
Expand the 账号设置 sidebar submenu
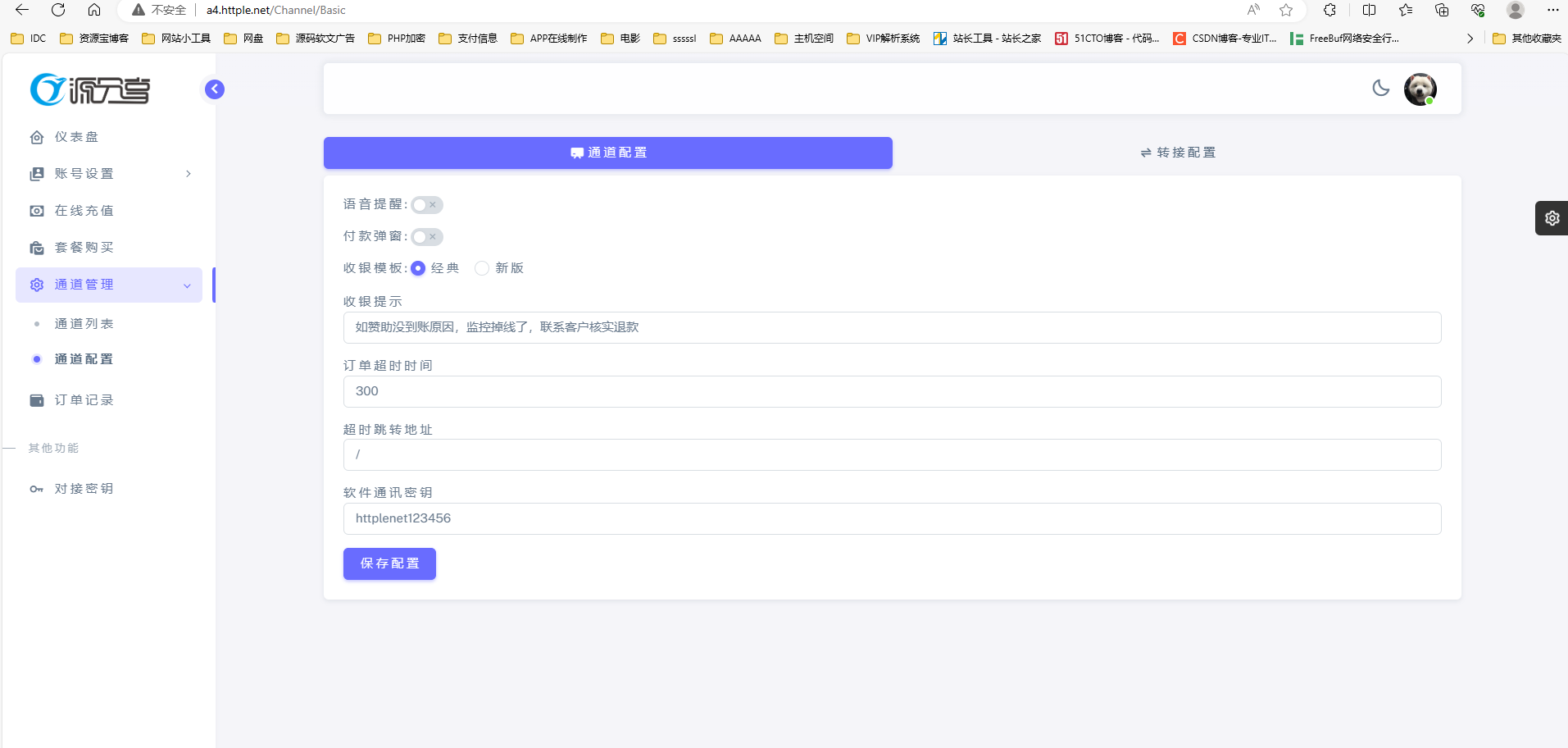(x=109, y=174)
